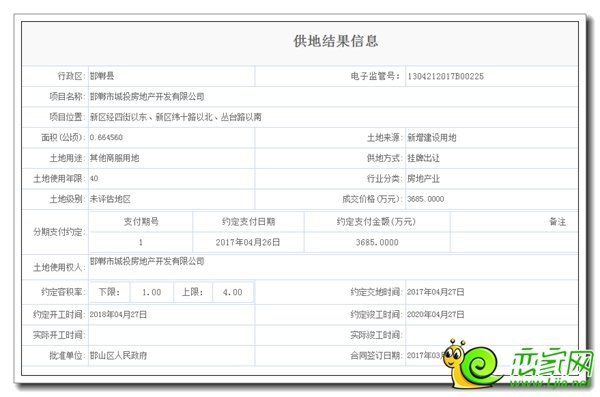Click the 支付期号 column header
This screenshot has width=600, height=397.
(141, 222)
